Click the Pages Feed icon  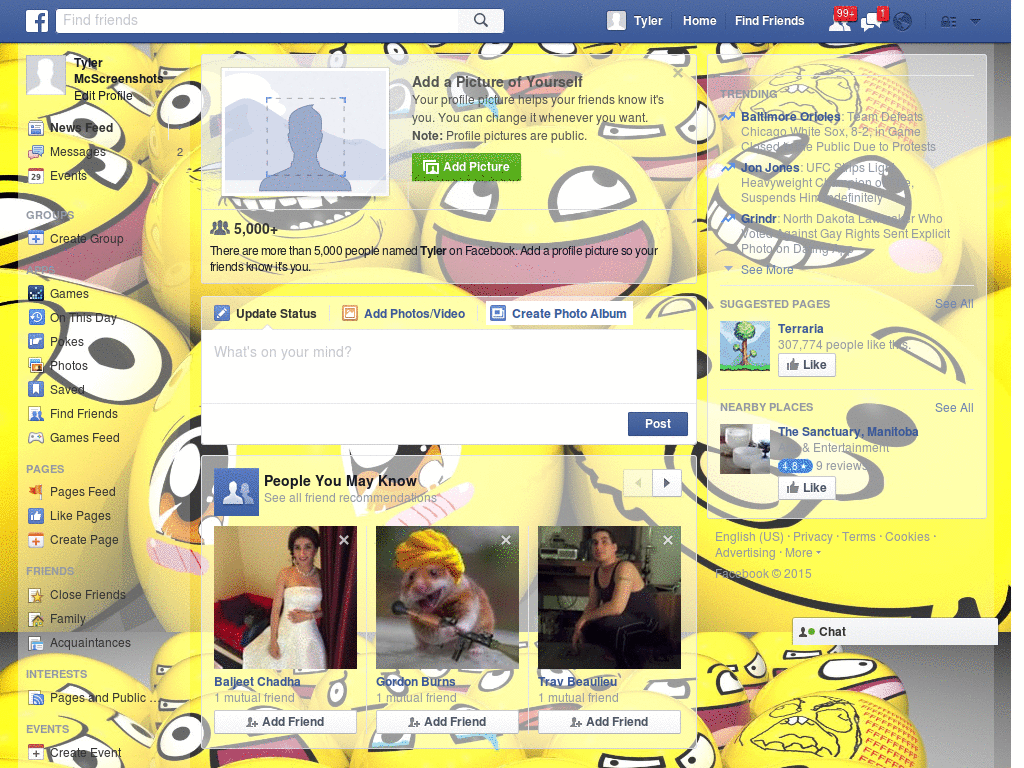pyautogui.click(x=36, y=492)
